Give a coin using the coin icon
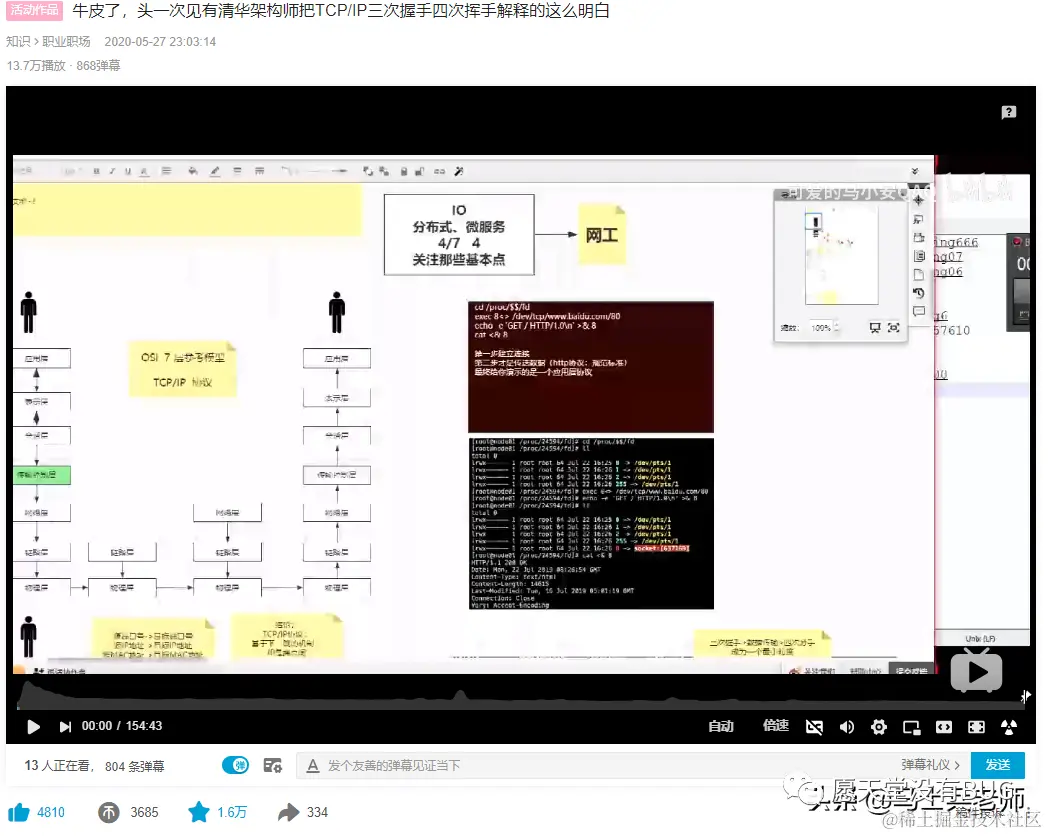 pos(108,813)
